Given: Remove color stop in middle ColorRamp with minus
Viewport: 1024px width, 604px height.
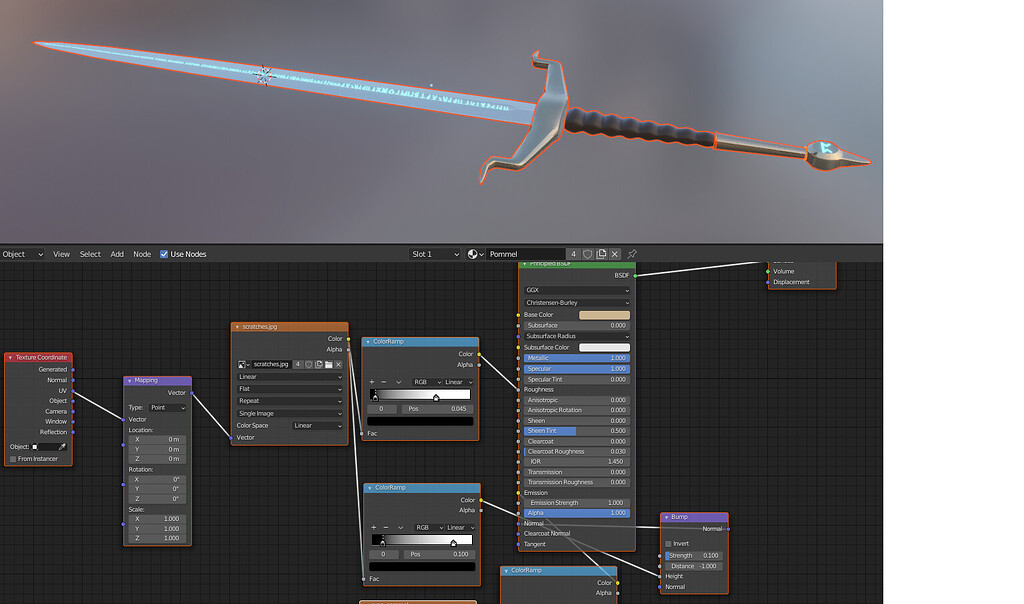Looking at the screenshot, I should (385, 528).
